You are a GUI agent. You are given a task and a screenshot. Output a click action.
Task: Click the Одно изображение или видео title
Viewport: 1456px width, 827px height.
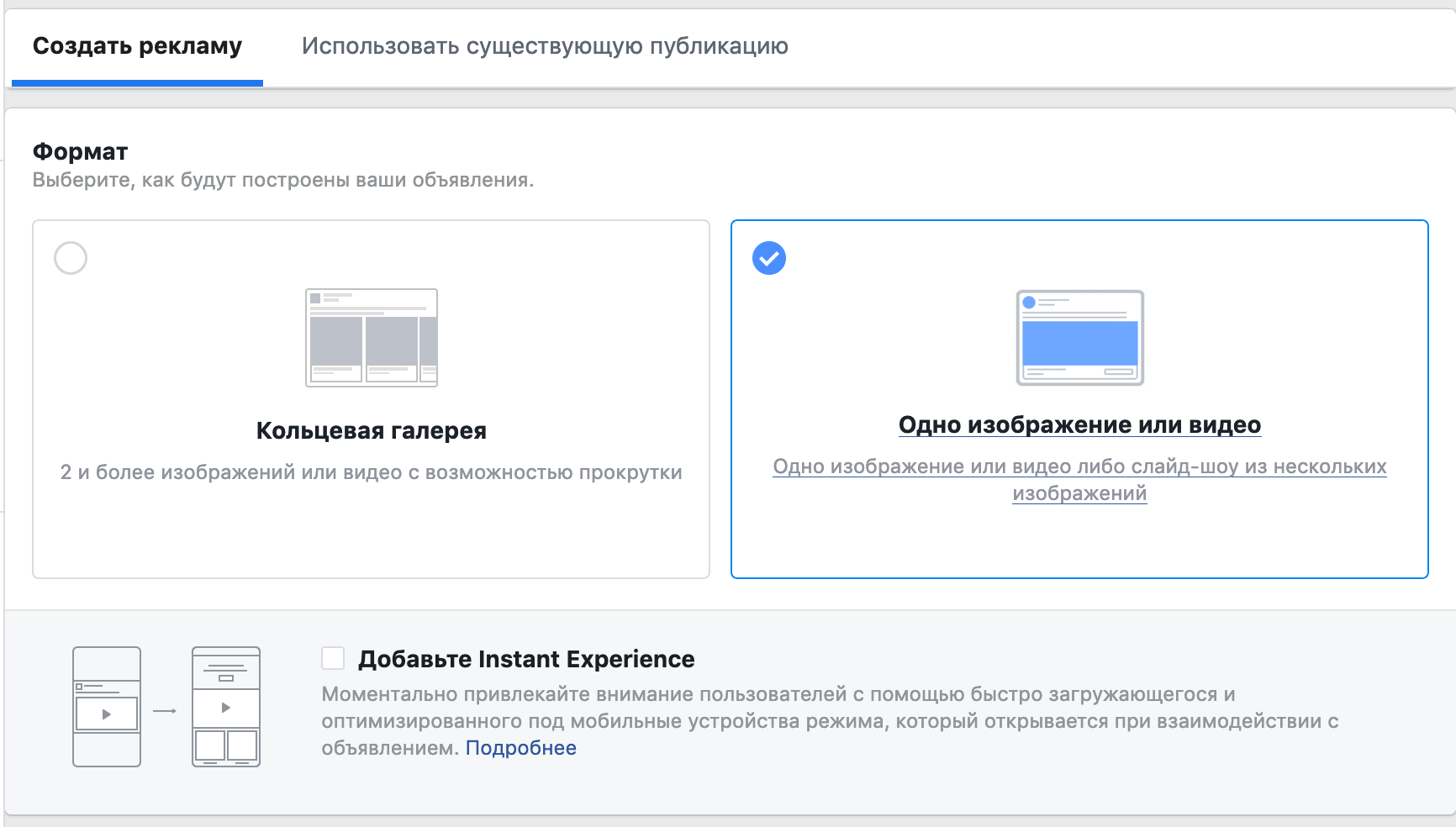(1079, 425)
